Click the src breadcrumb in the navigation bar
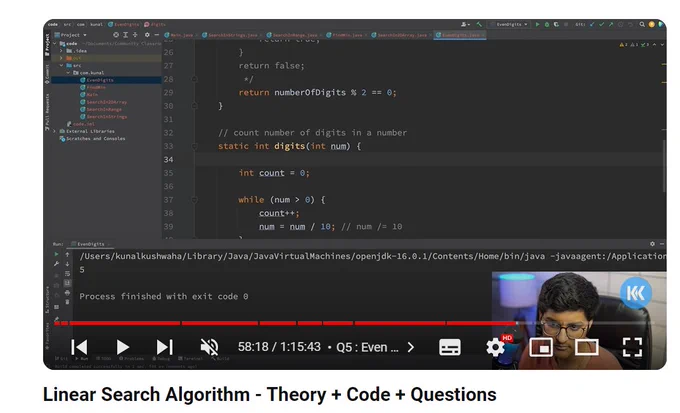The image size is (680, 413). pyautogui.click(x=68, y=24)
